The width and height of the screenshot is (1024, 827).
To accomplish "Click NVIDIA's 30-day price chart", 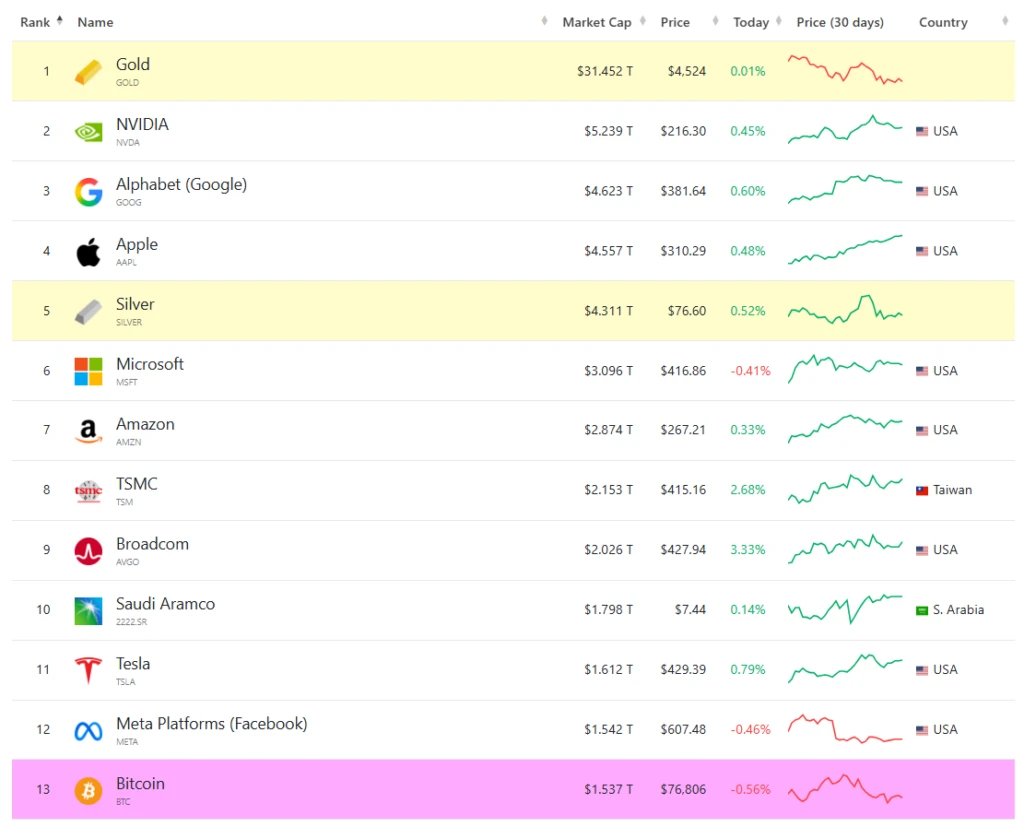I will (x=845, y=129).
